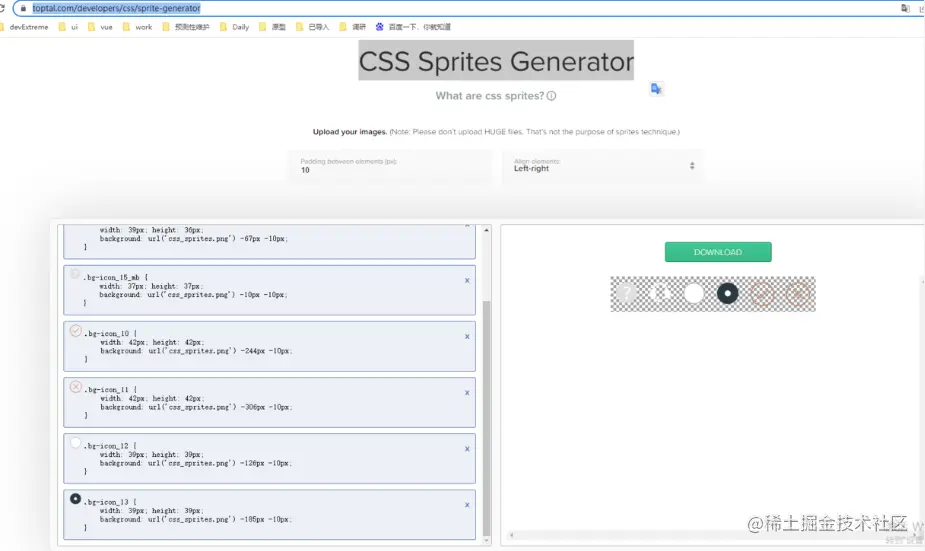Click the browser URL address bar
925x551 pixels.
click(460, 8)
